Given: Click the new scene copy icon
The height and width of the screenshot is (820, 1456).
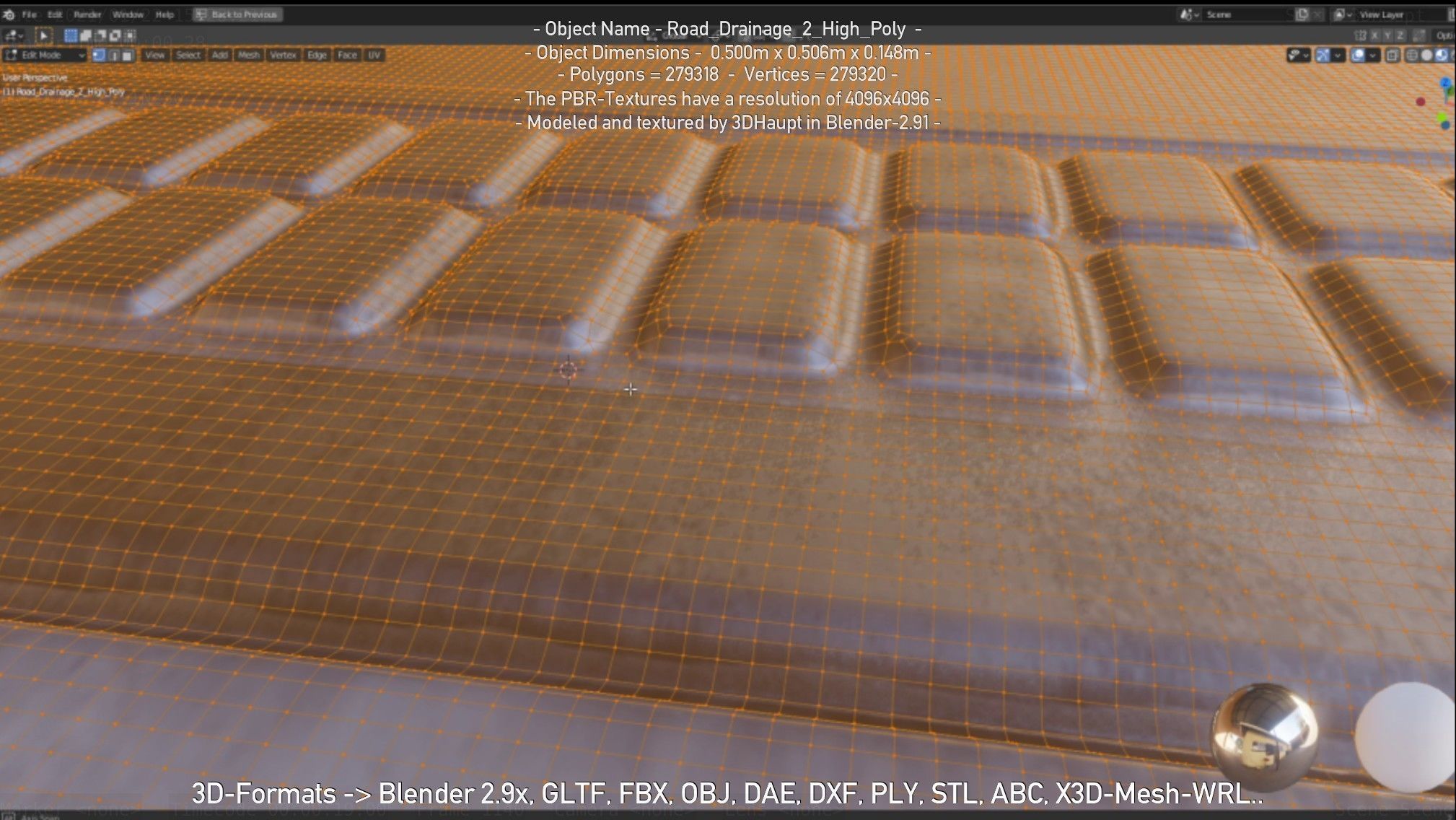Looking at the screenshot, I should 1302,14.
